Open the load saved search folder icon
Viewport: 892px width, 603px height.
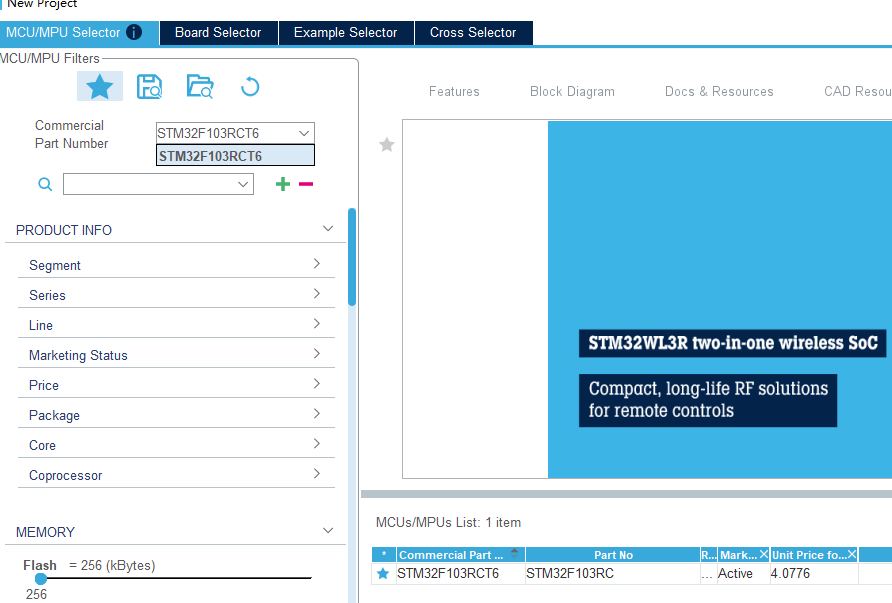(x=200, y=86)
